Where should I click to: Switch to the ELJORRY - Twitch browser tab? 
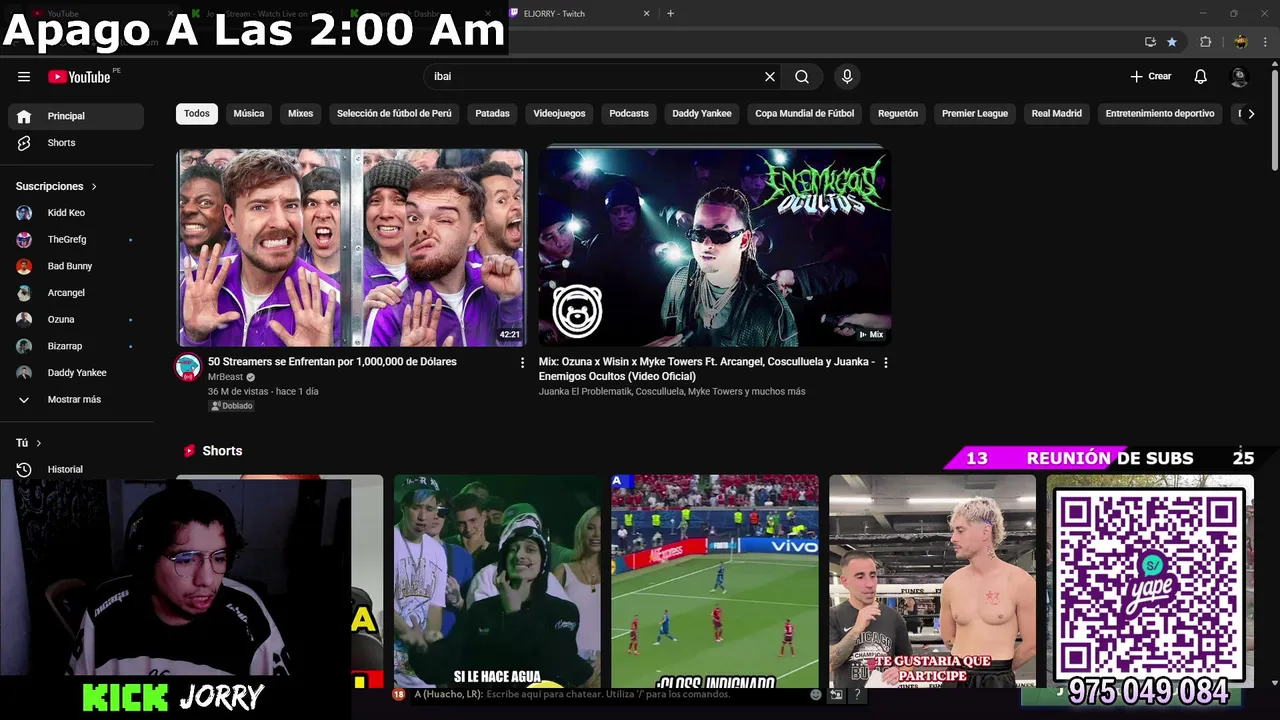point(580,14)
